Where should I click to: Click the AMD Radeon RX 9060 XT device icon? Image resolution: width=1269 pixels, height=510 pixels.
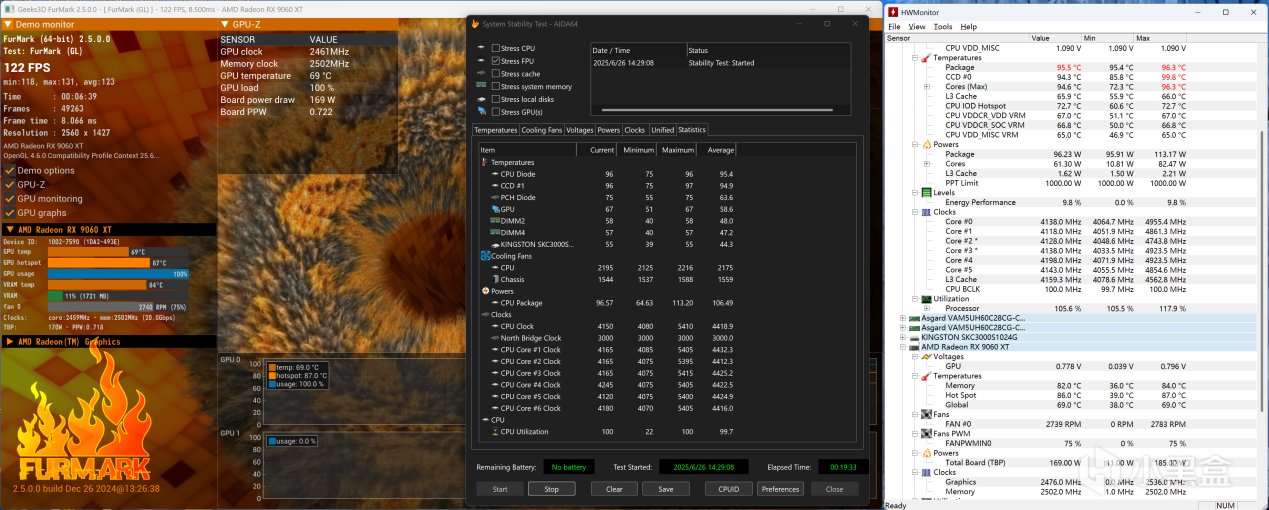914,346
